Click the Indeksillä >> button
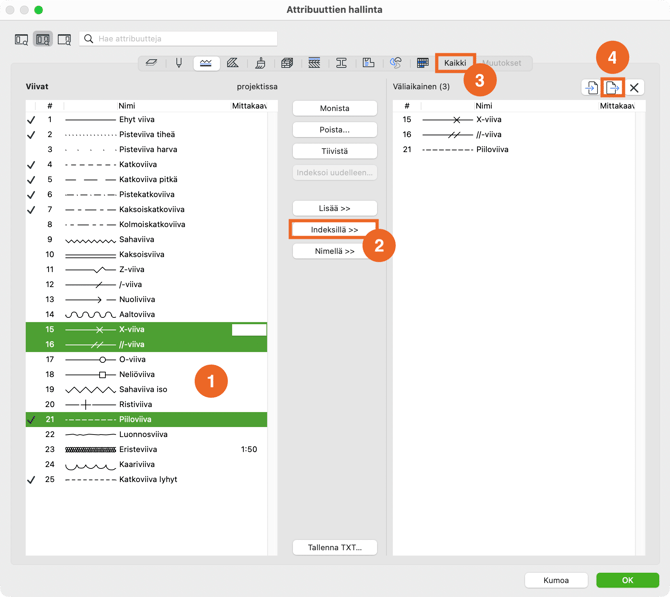 tap(334, 230)
